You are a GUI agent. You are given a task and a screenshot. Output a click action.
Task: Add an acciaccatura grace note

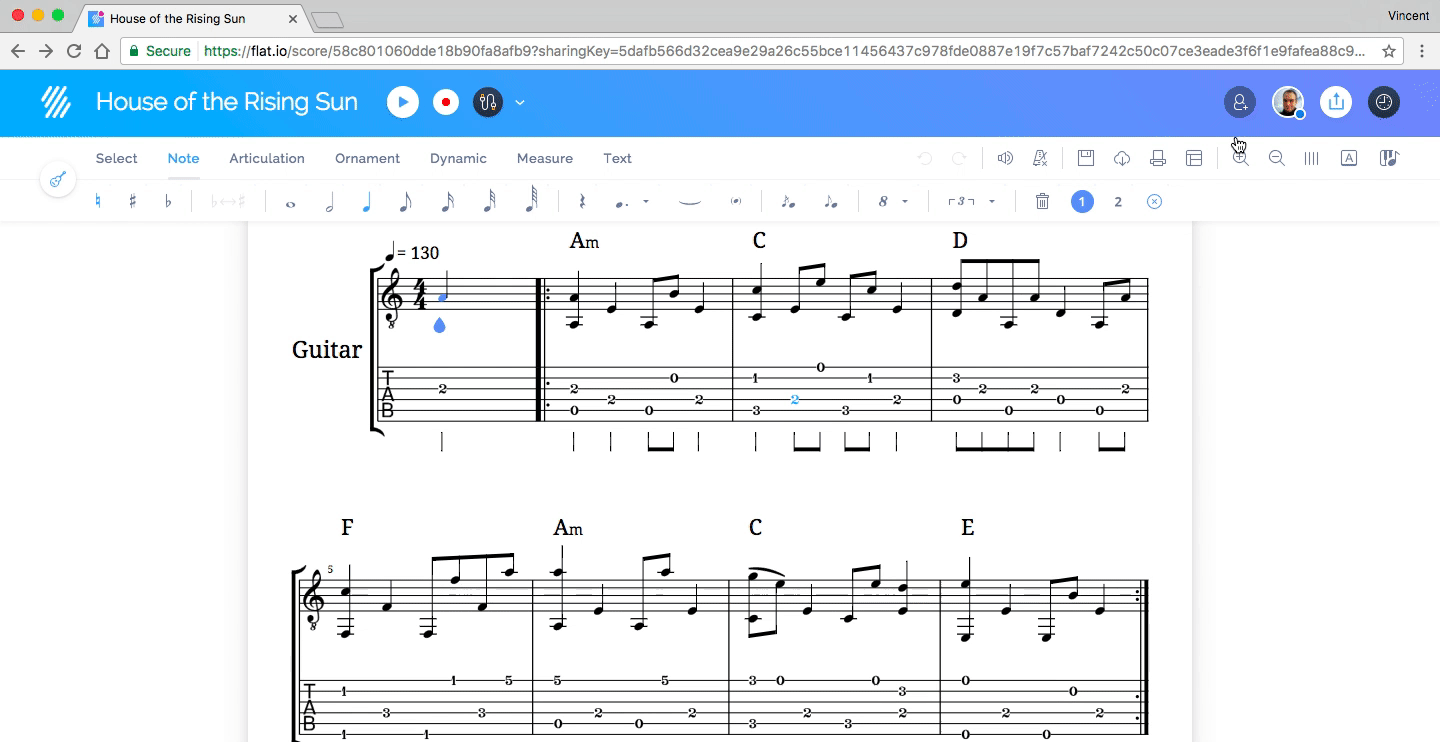click(x=788, y=201)
